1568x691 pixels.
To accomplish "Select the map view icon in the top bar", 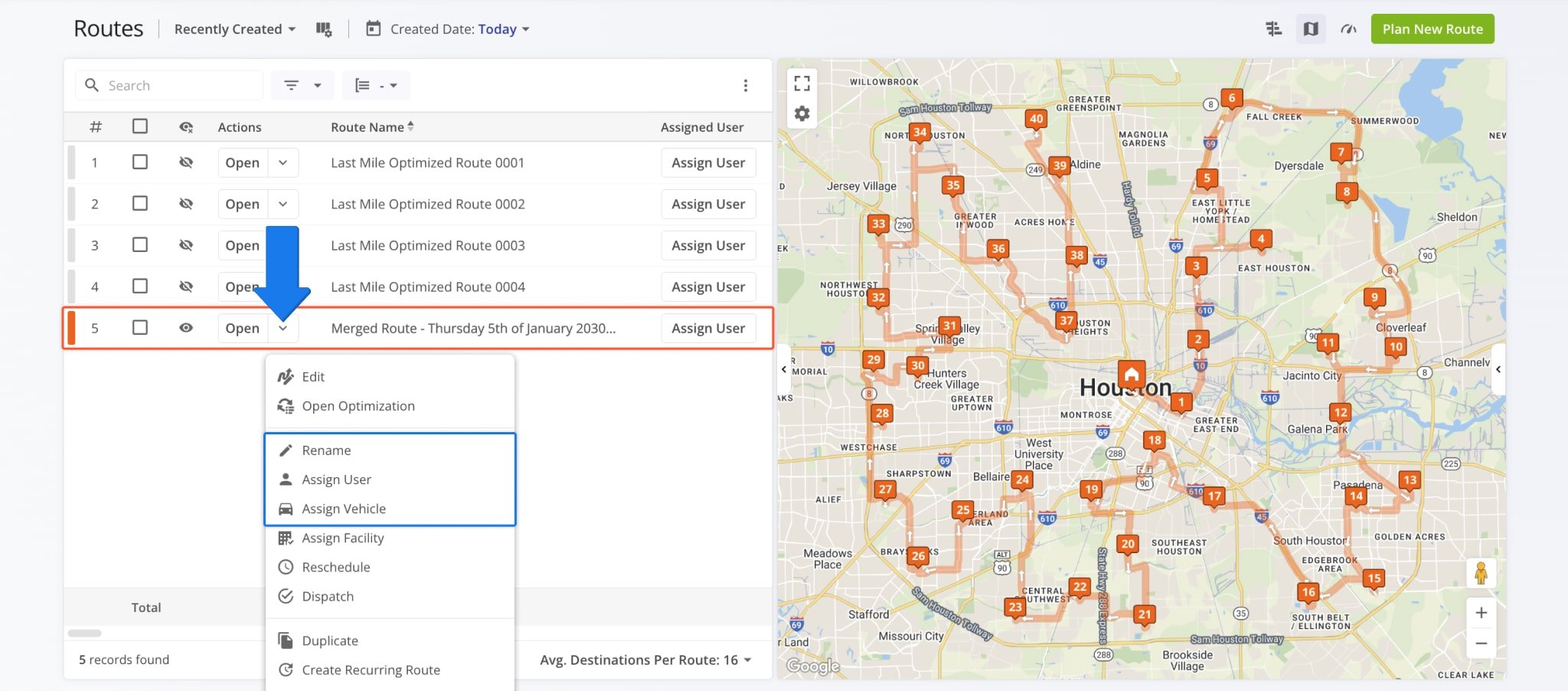I will pos(1310,28).
